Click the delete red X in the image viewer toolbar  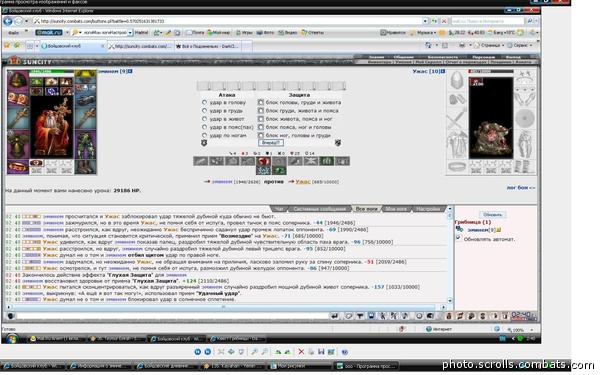[x=301, y=352]
